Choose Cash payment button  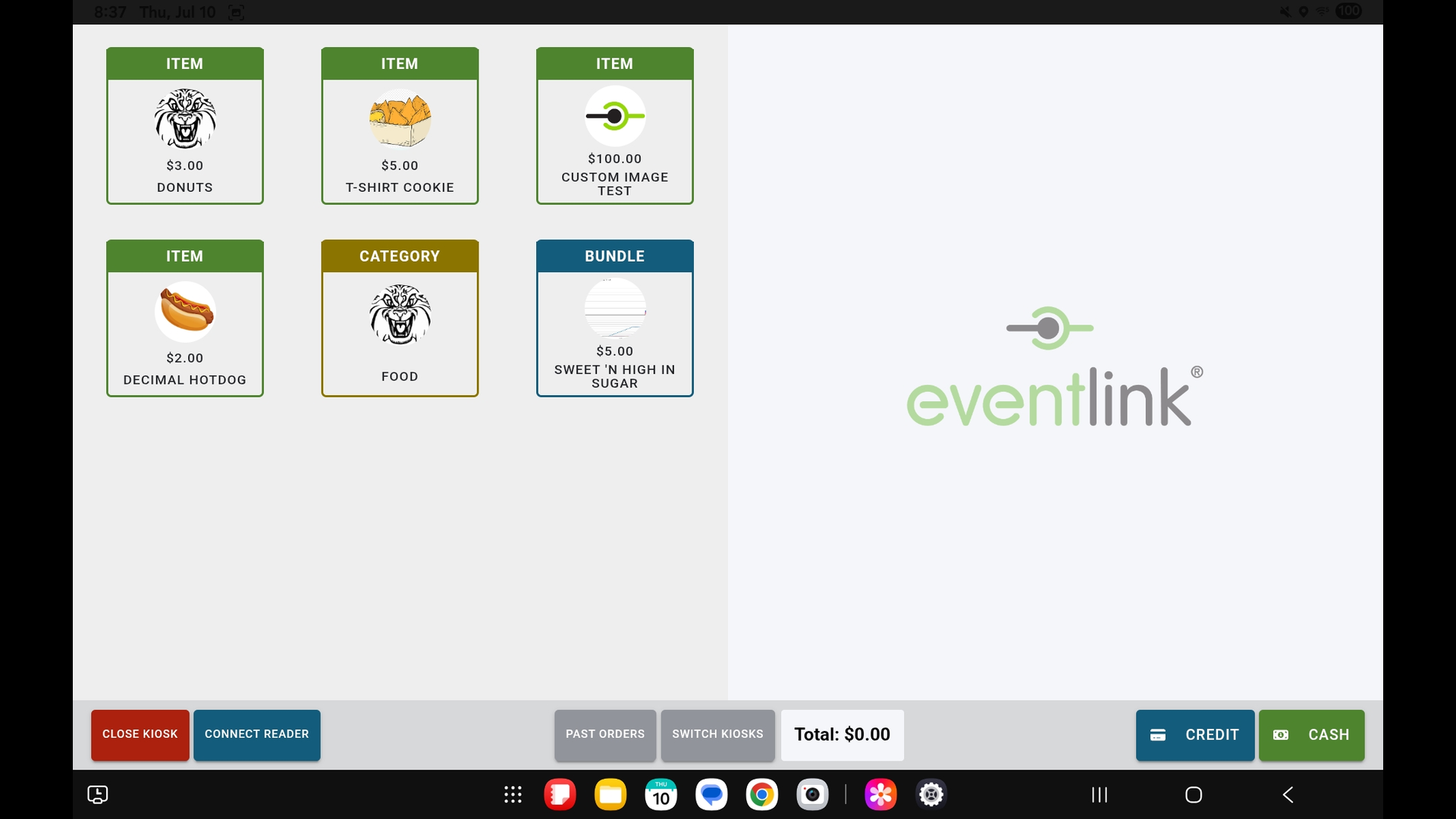pos(1311,734)
